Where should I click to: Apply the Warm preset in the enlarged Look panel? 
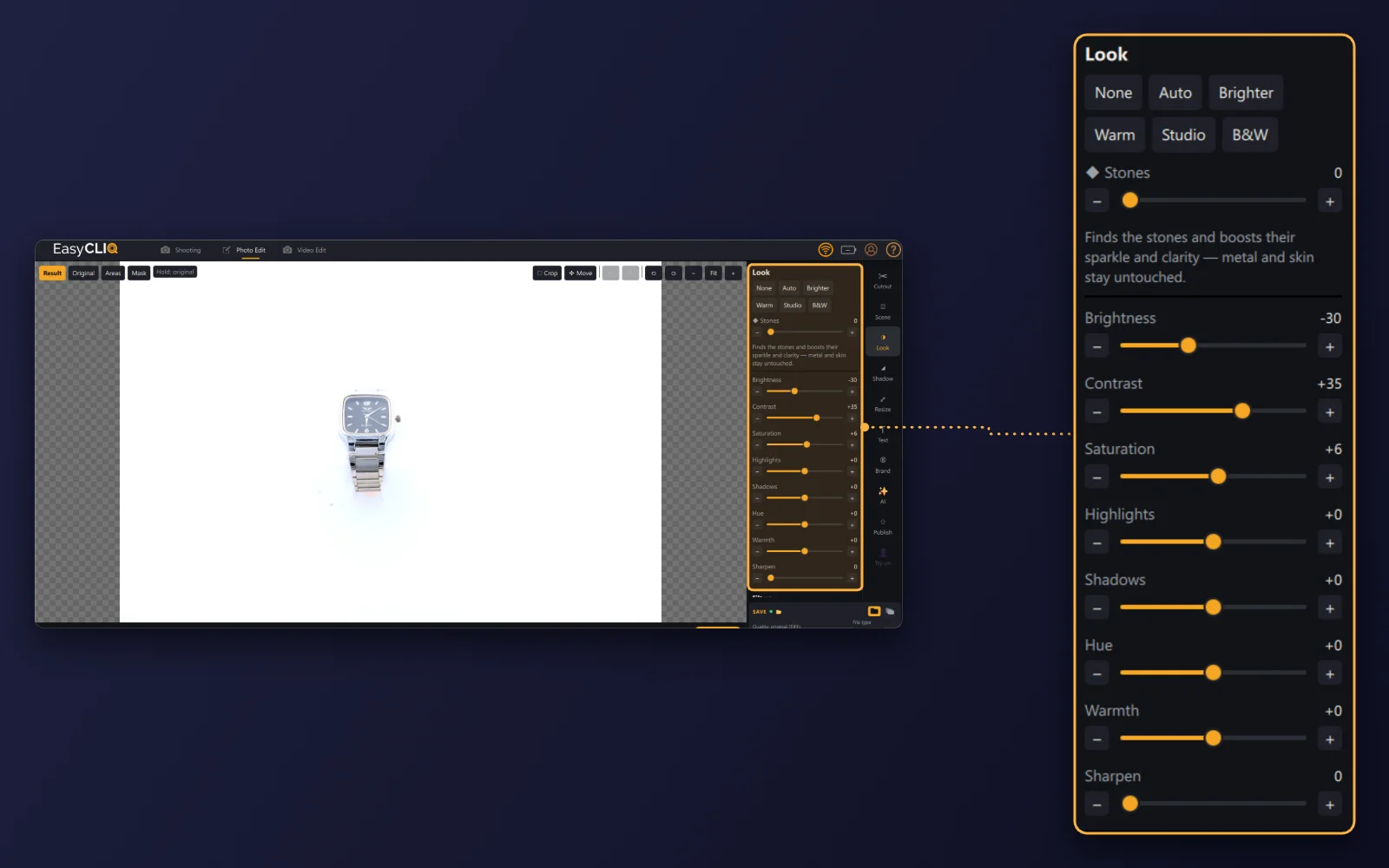(x=1115, y=135)
